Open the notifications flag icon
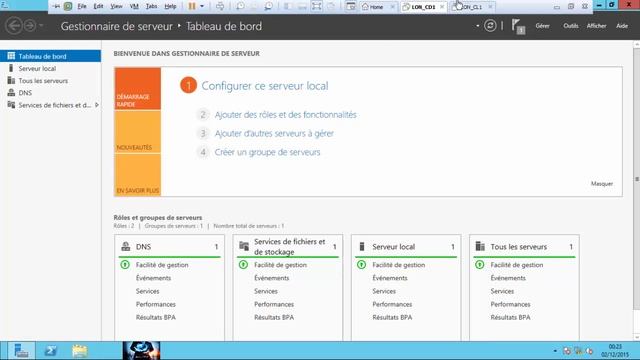This screenshot has width=640, height=360. [518, 27]
